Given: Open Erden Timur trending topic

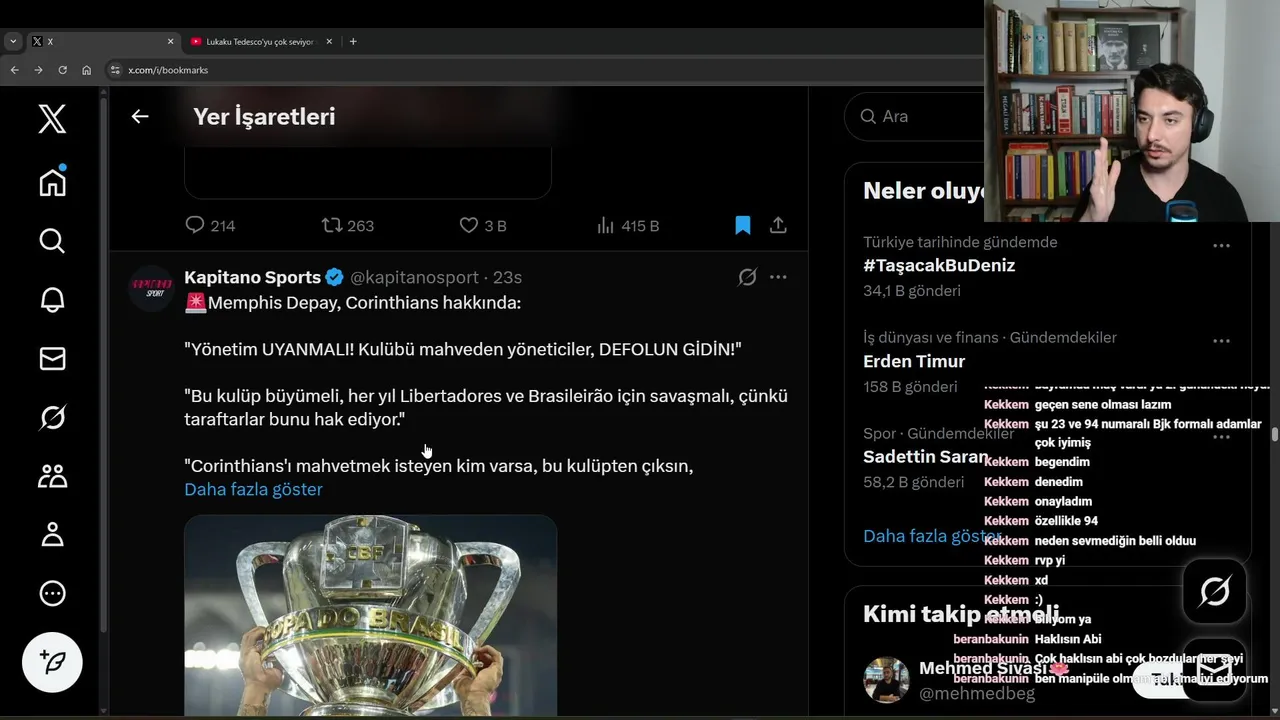Looking at the screenshot, I should click(x=914, y=361).
